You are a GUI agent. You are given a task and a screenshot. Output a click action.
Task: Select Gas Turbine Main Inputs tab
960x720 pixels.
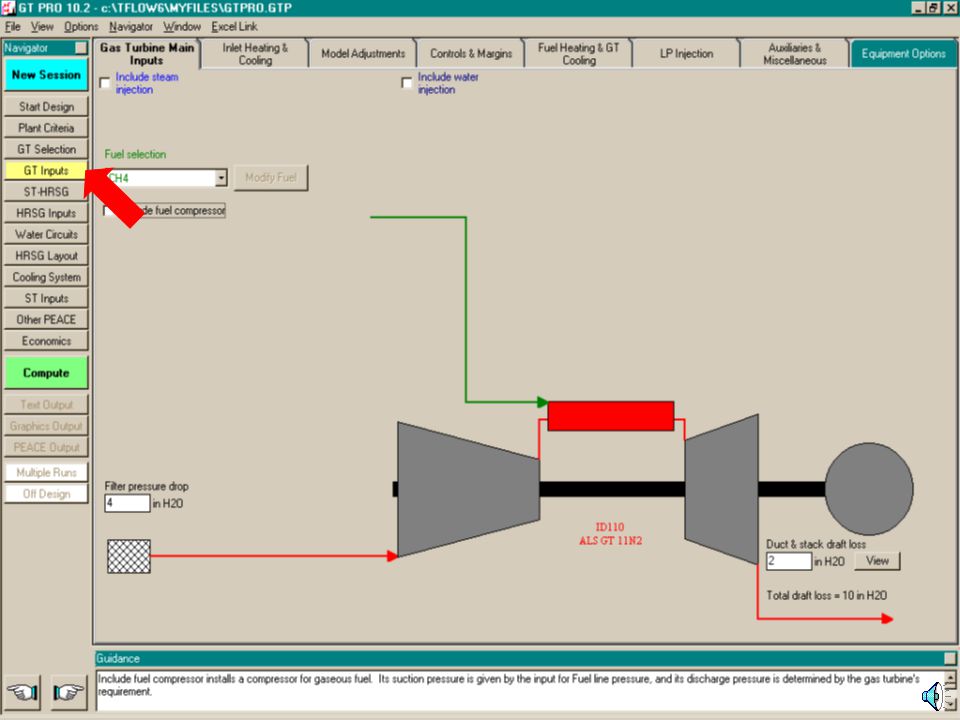tap(146, 54)
